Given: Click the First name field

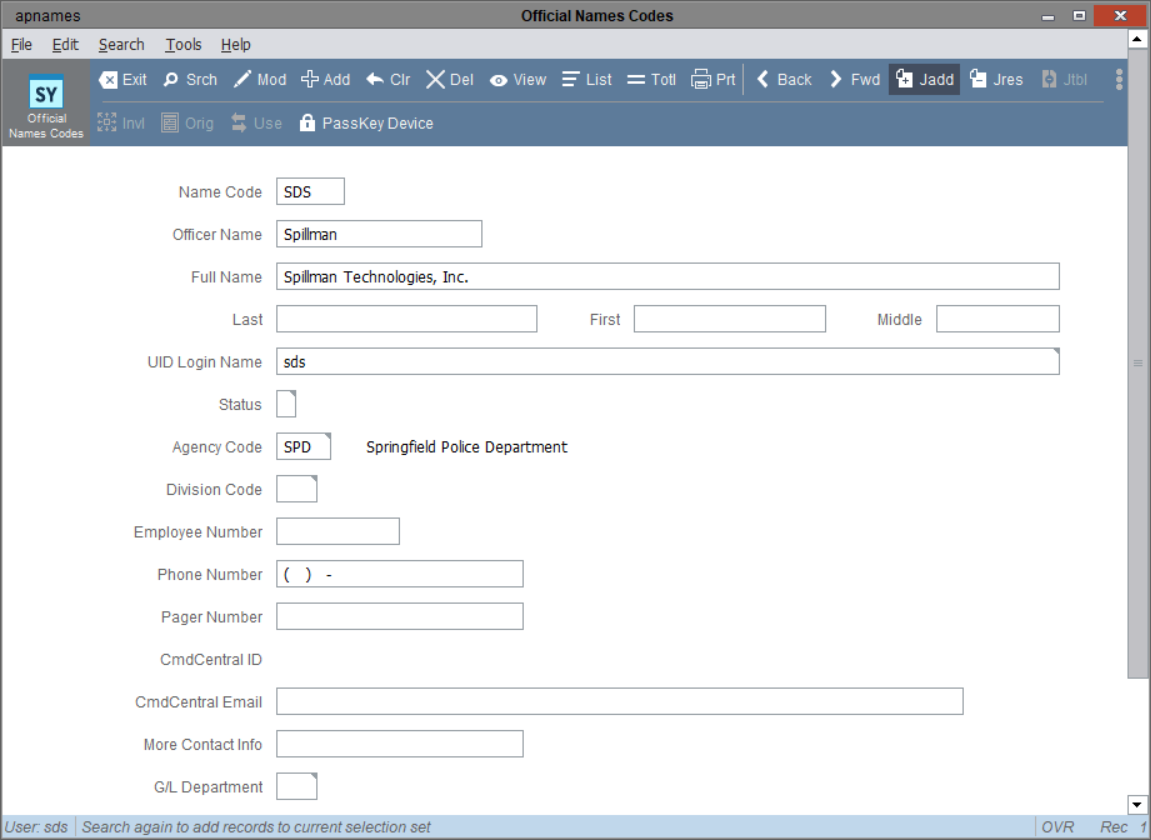Looking at the screenshot, I should [x=730, y=319].
